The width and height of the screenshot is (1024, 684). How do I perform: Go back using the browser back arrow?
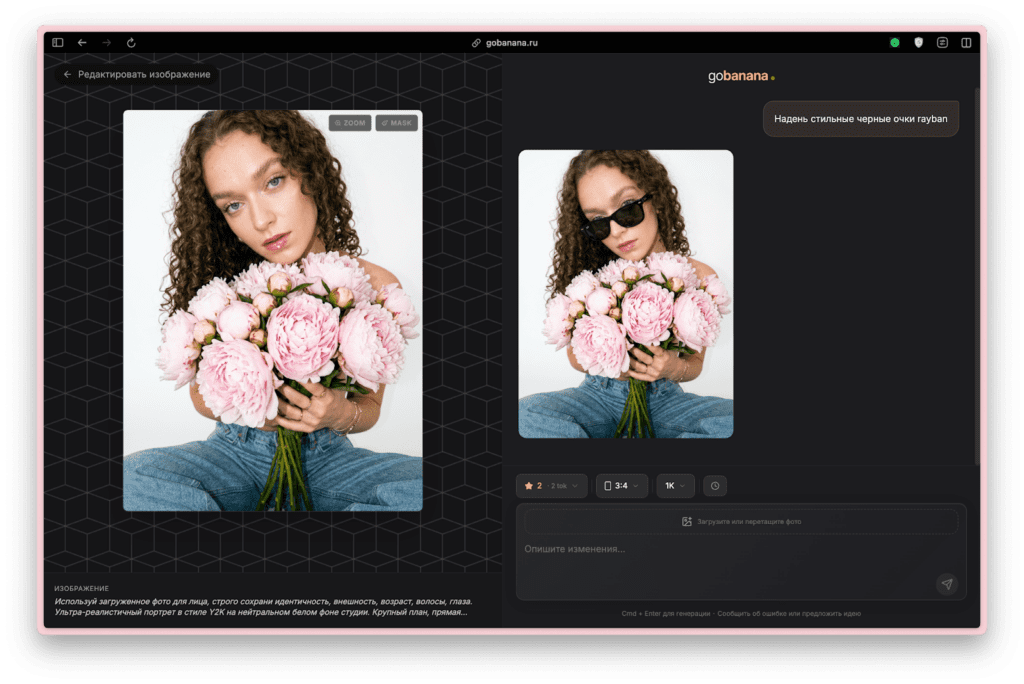[x=82, y=43]
